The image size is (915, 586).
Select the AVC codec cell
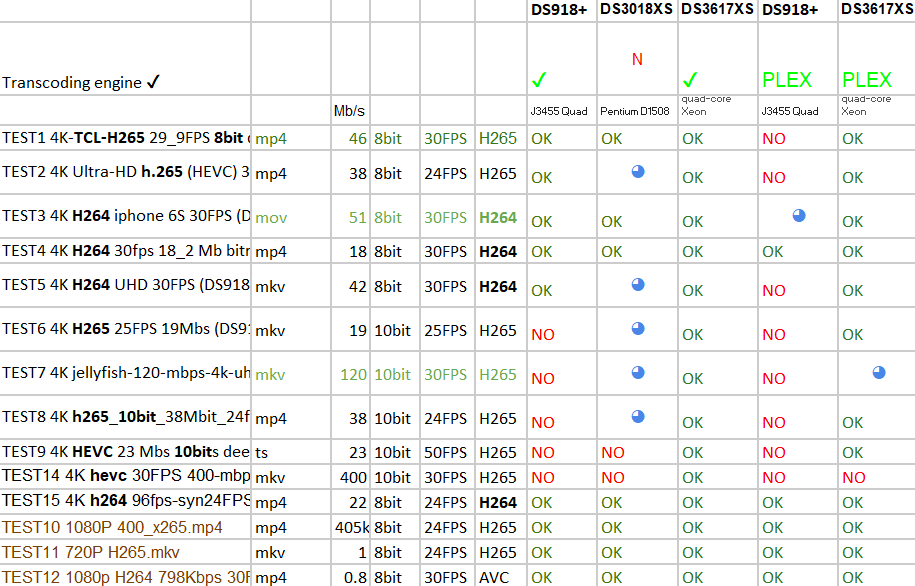(x=501, y=575)
